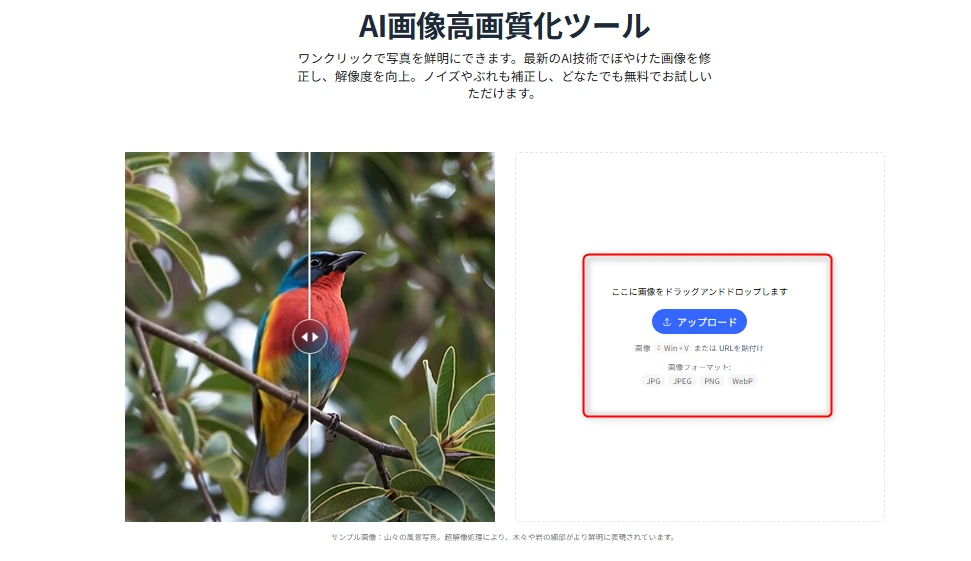
Task: Click the sharp right half of bird photo
Action: pos(403,337)
